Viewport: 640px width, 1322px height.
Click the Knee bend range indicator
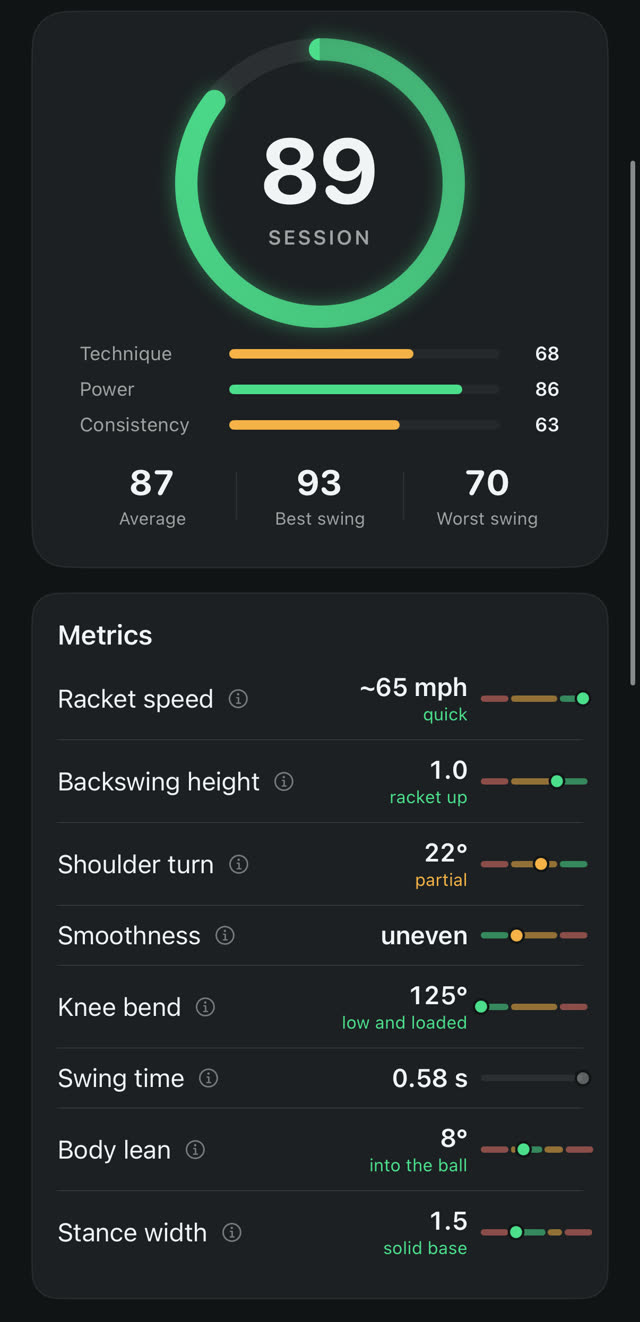click(x=533, y=1007)
